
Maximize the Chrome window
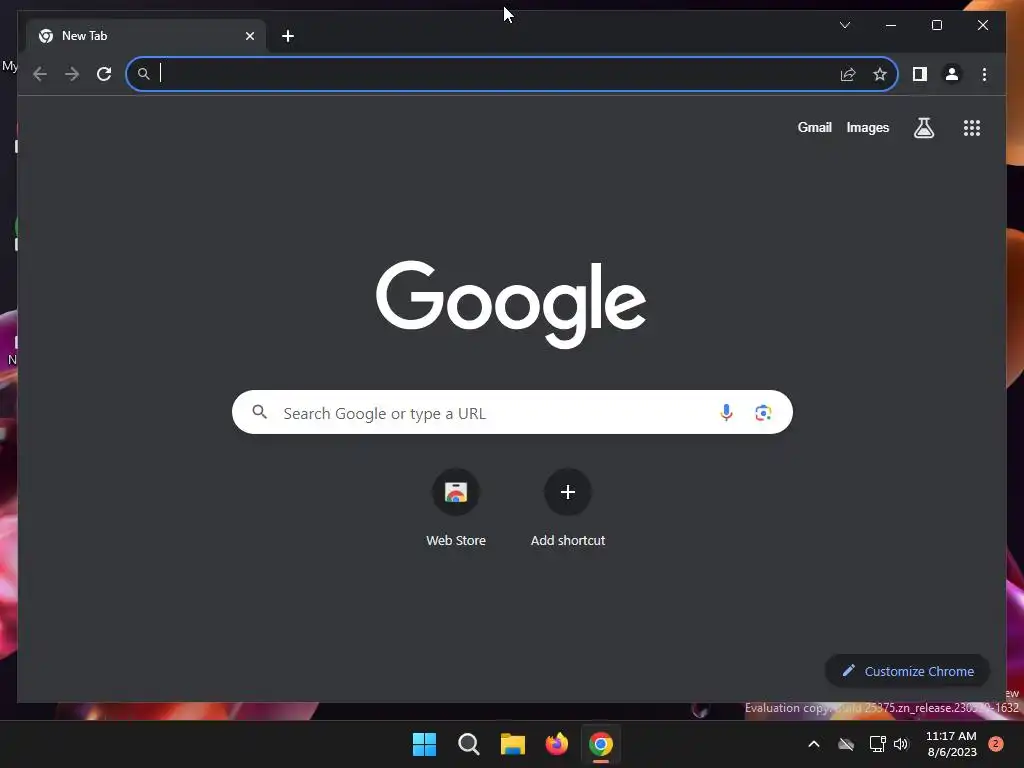pos(936,25)
